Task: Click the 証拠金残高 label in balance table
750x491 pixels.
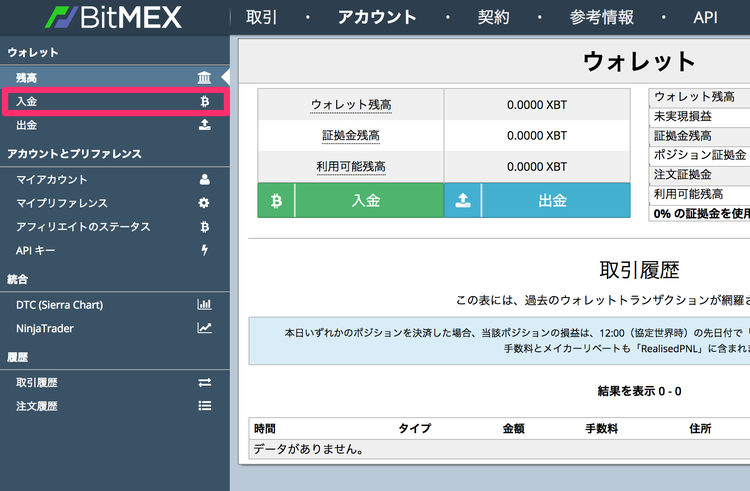Action: pyautogui.click(x=351, y=136)
